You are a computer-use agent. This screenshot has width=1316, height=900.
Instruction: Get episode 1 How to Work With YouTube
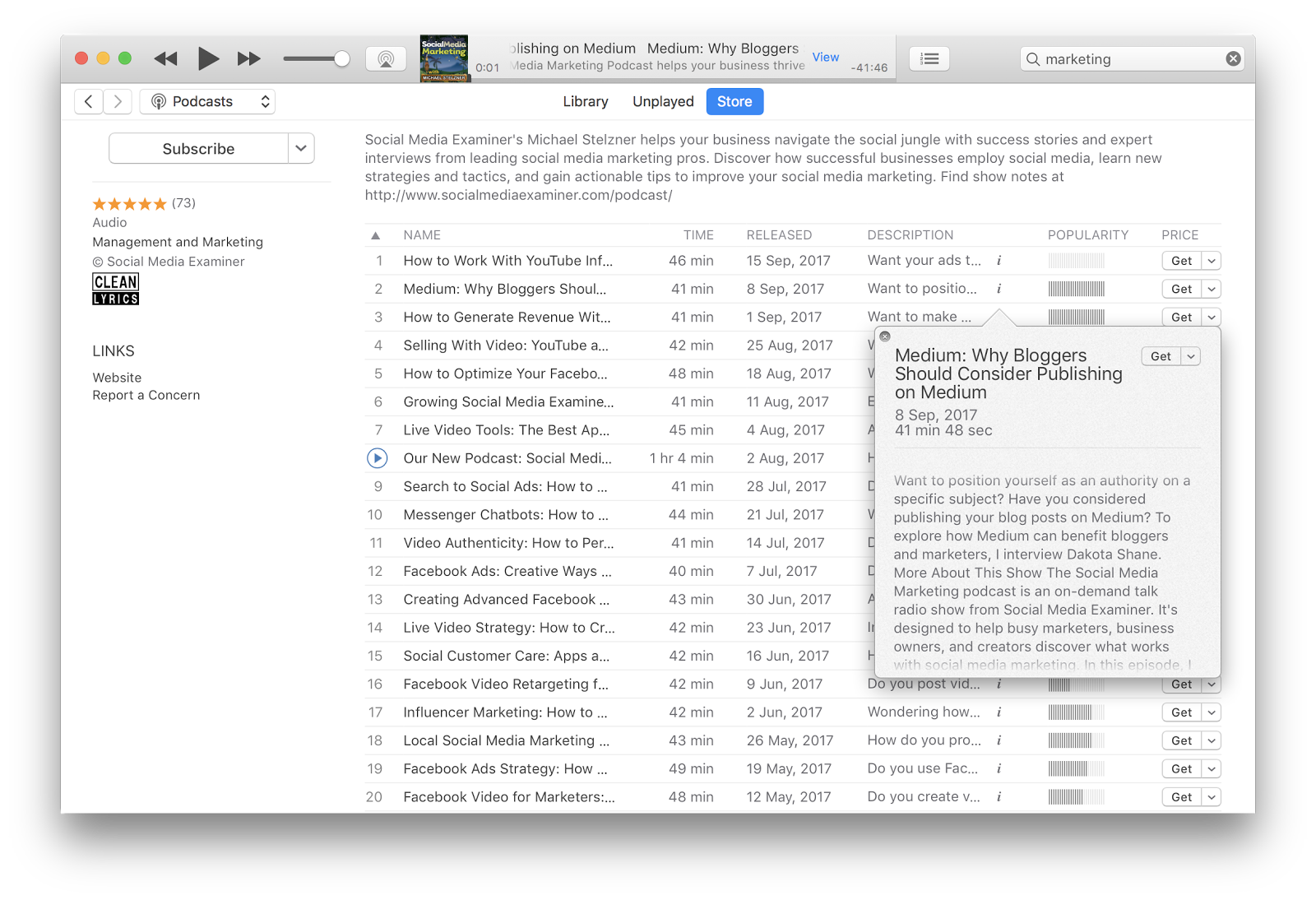coord(1181,261)
